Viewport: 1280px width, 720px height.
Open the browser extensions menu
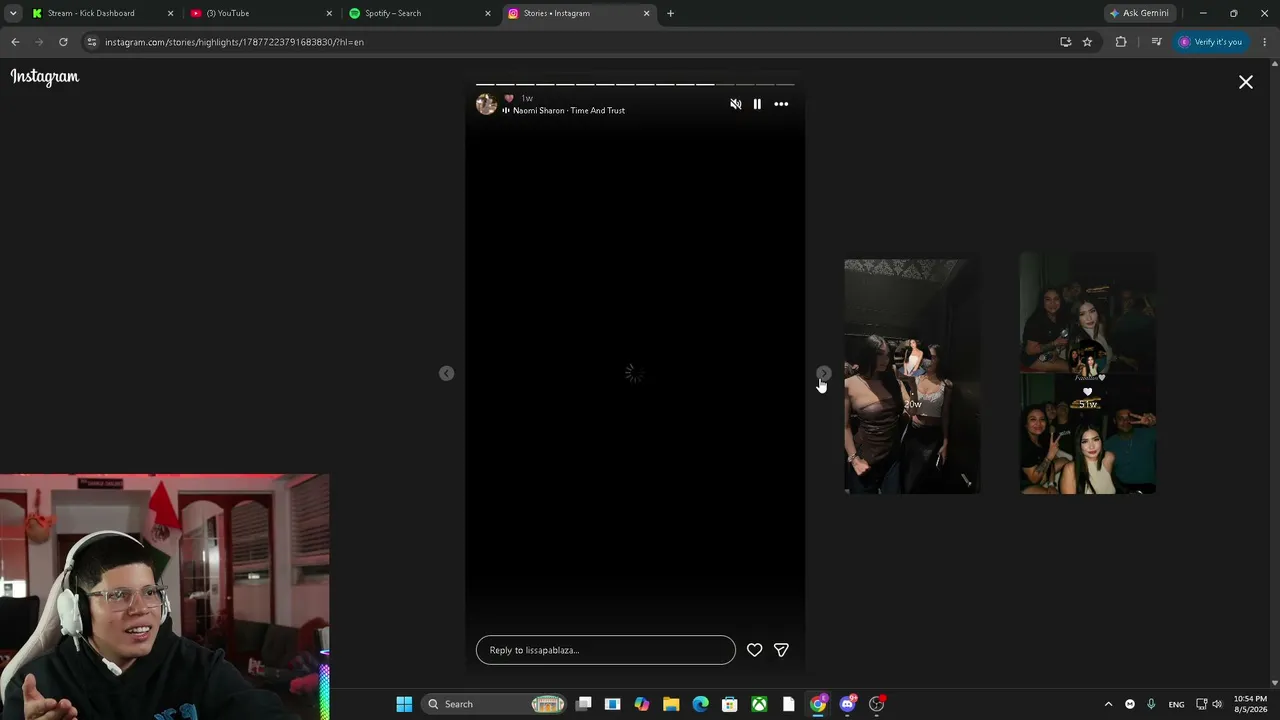[x=1120, y=42]
